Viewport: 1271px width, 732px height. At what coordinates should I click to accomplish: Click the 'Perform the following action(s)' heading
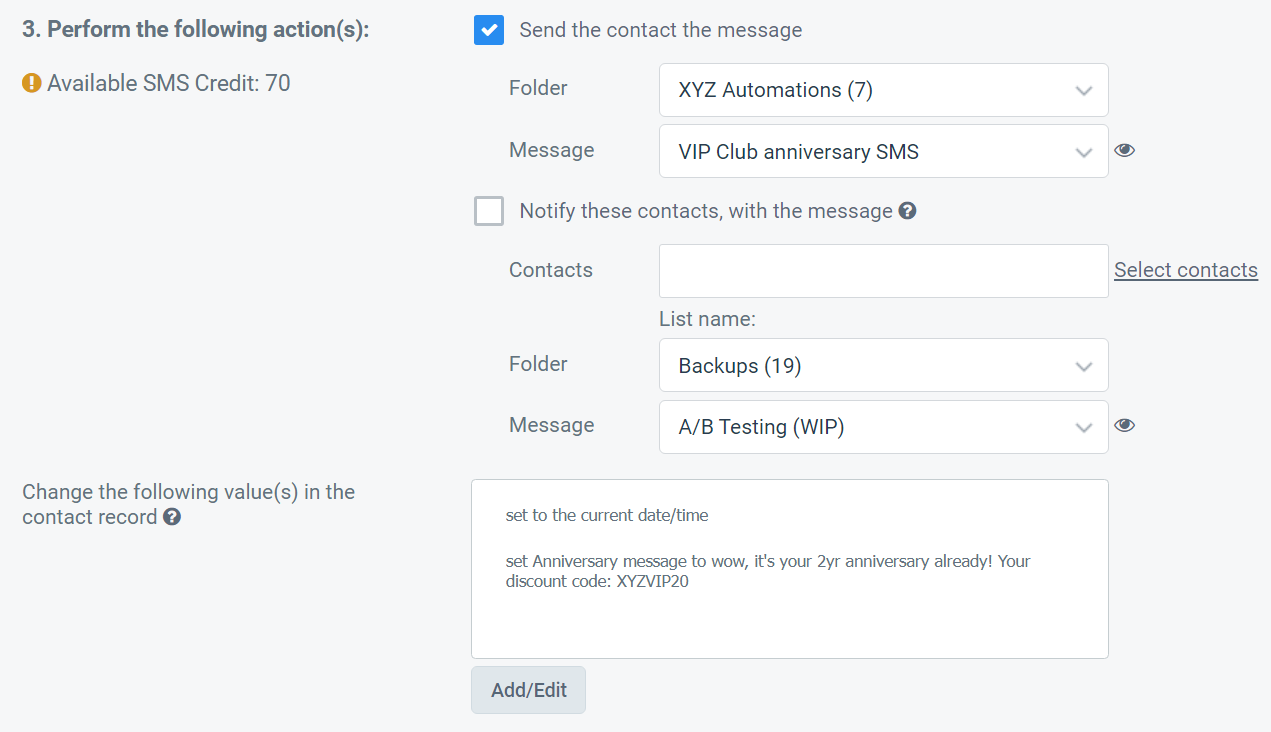(196, 29)
